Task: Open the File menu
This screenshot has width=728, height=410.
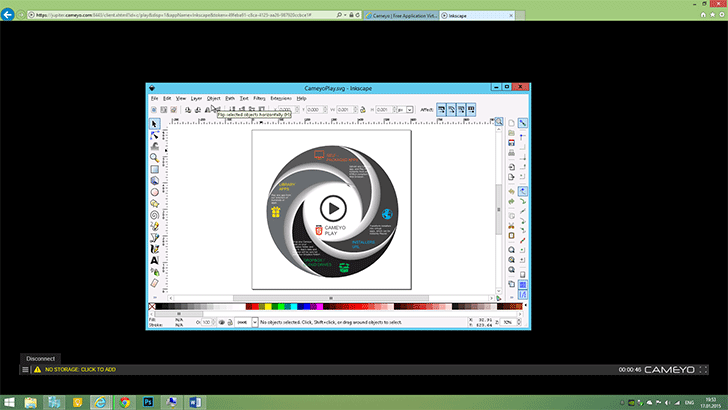Action: point(154,98)
